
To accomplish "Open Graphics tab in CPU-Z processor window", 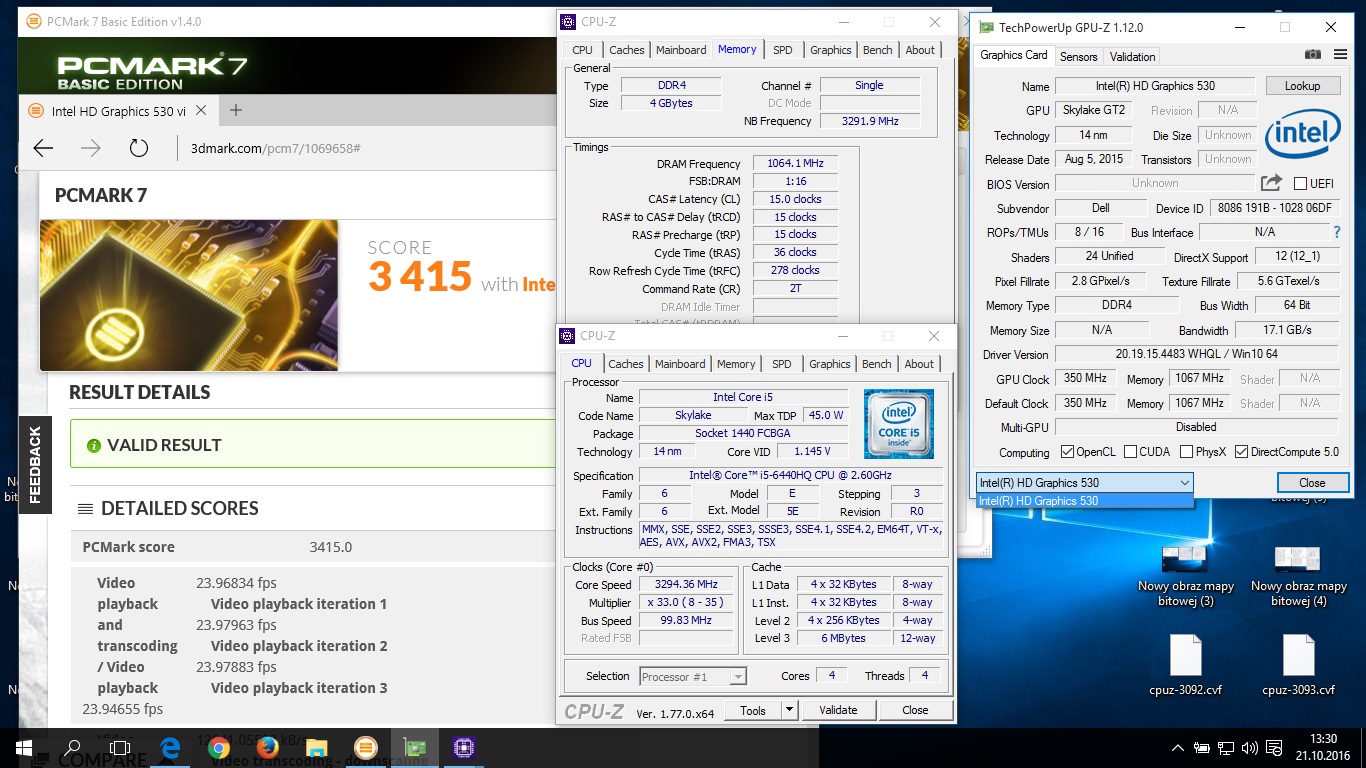I will 830,364.
